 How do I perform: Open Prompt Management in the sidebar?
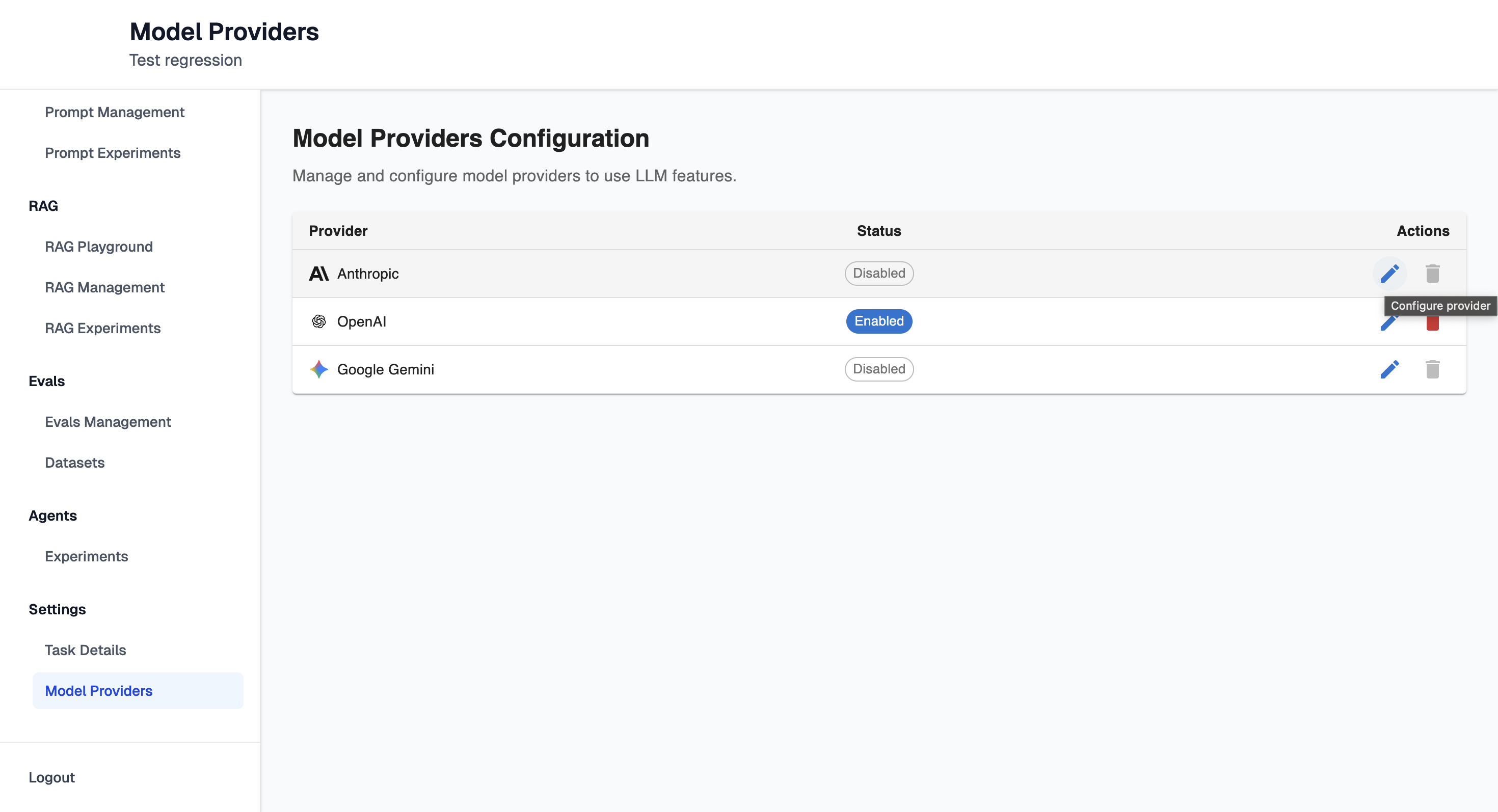tap(115, 112)
